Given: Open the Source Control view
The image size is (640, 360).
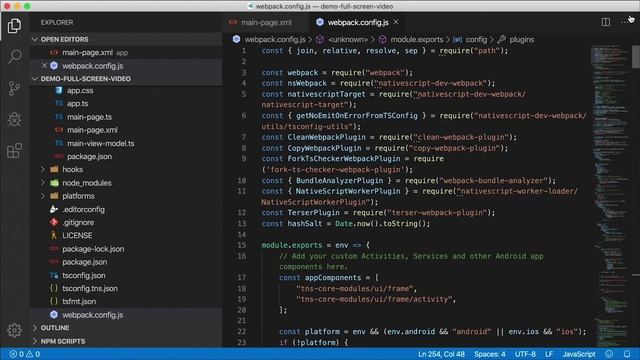Looking at the screenshot, I should [14, 88].
